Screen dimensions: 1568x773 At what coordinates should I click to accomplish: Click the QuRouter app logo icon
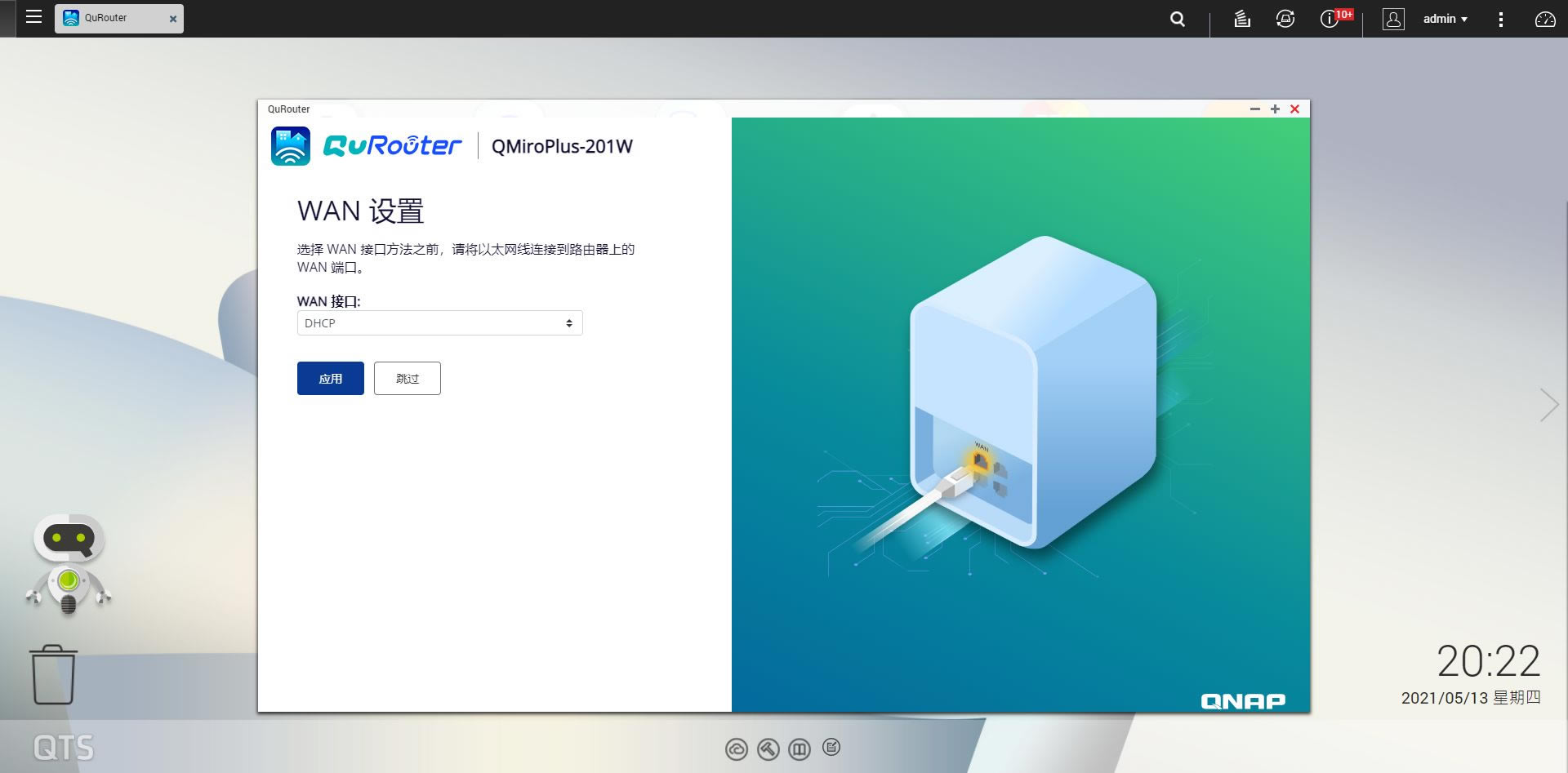tap(291, 146)
